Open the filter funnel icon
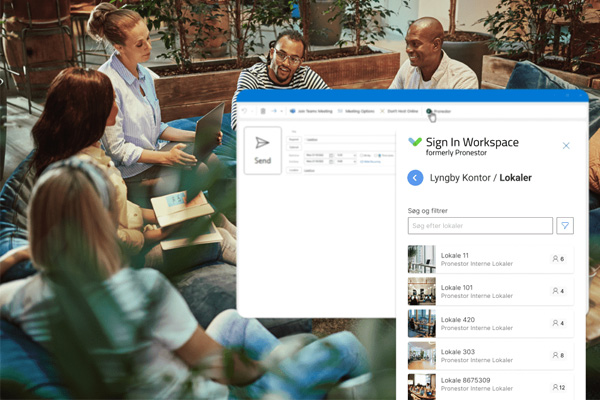The width and height of the screenshot is (600, 400). (x=565, y=225)
